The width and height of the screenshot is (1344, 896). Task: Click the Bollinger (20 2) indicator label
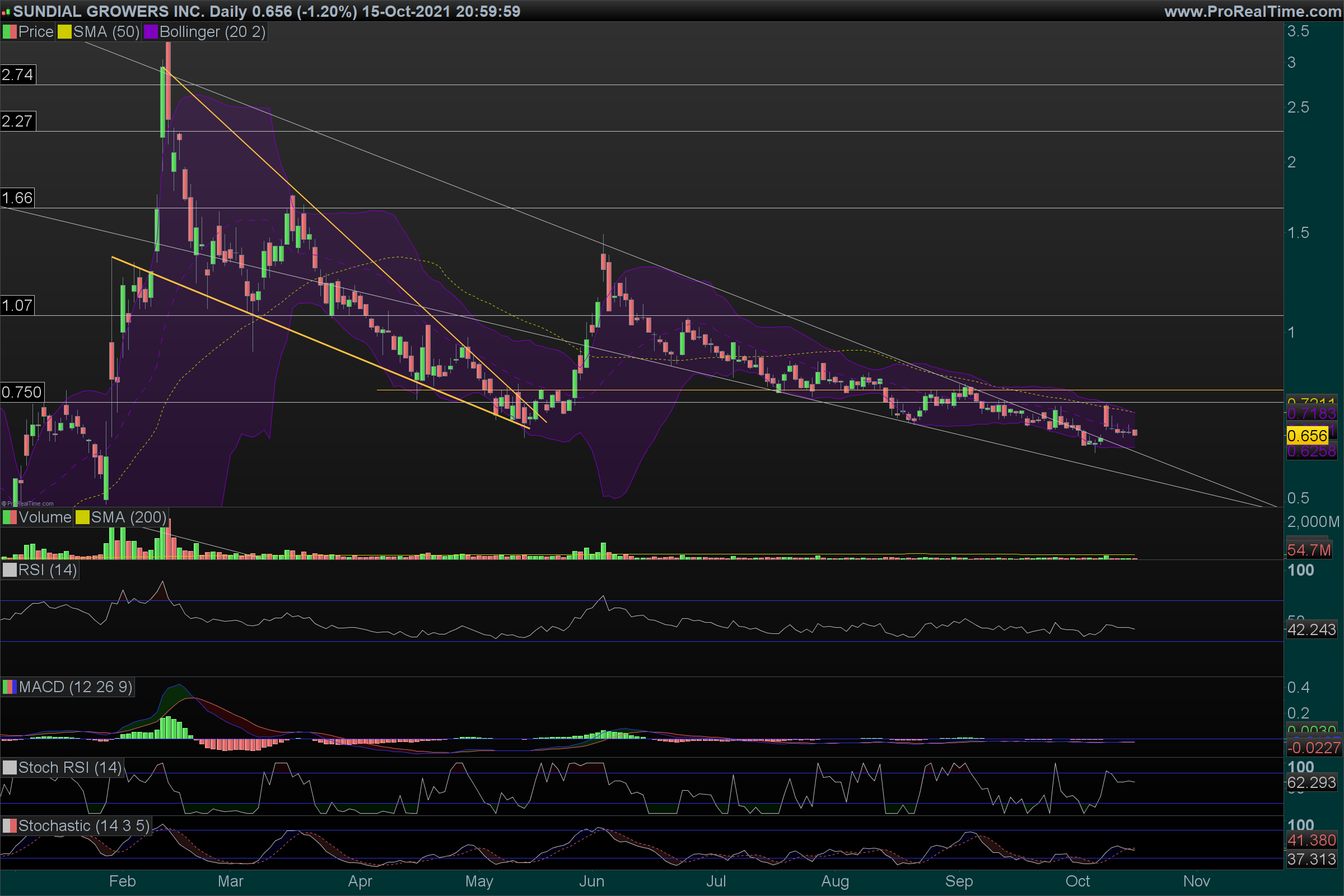(x=212, y=32)
